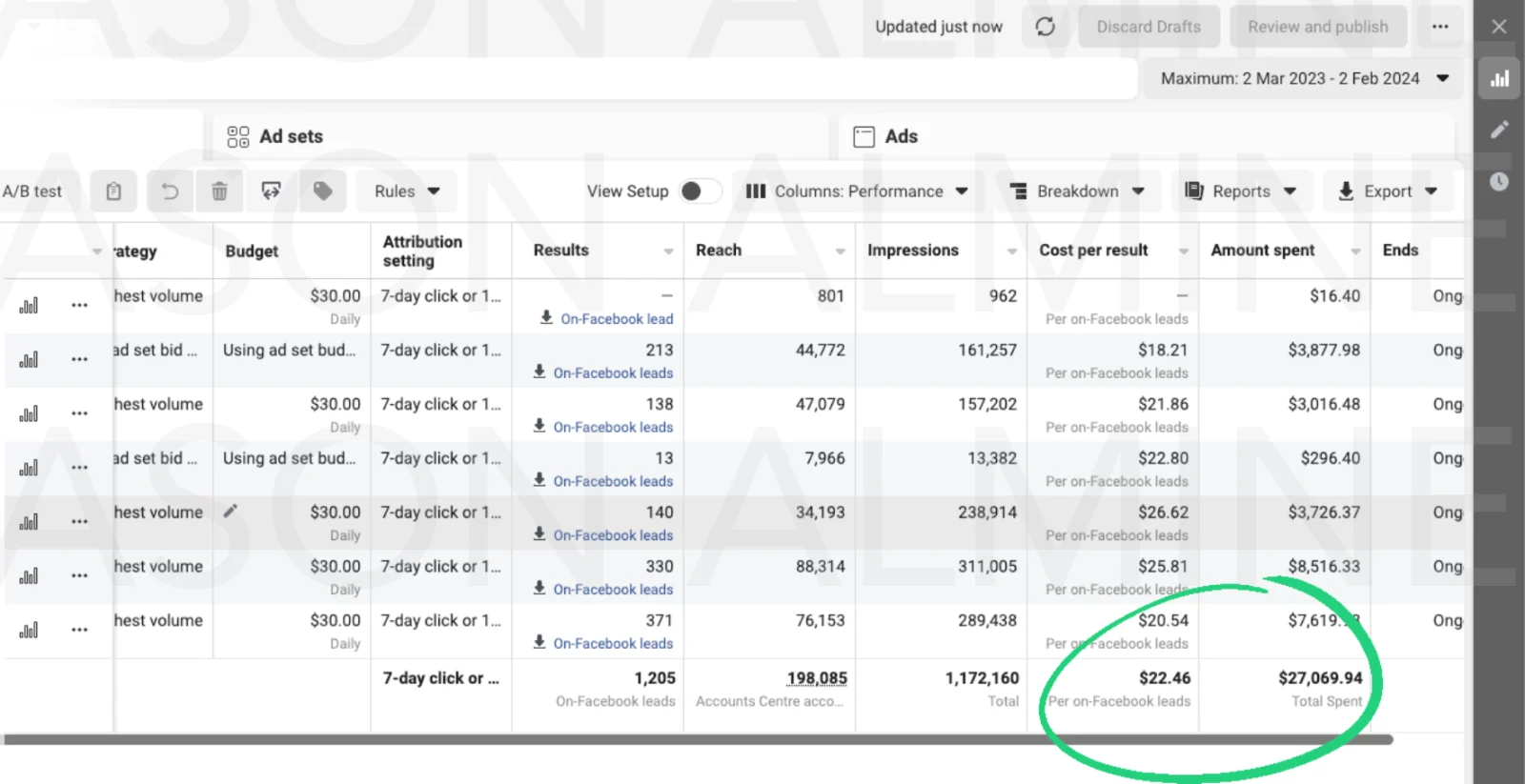
Task: Open charts for the $3,016.48 row
Action: (30, 414)
